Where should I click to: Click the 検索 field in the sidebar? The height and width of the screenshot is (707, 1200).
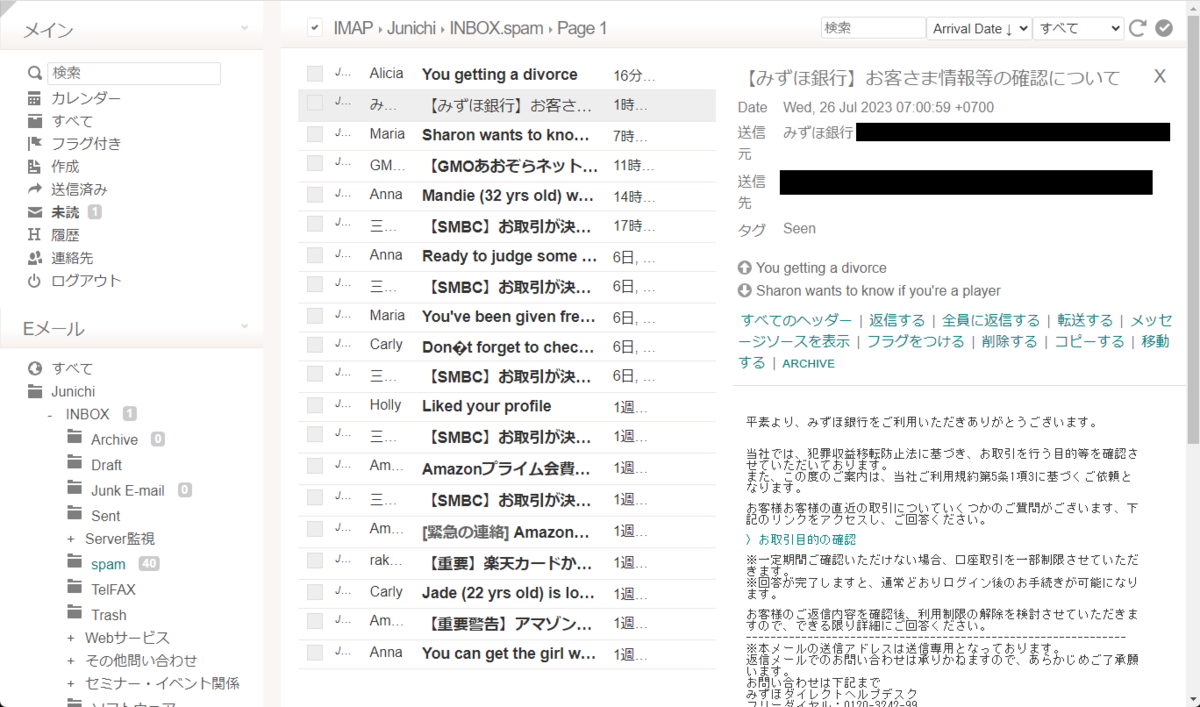tap(134, 73)
